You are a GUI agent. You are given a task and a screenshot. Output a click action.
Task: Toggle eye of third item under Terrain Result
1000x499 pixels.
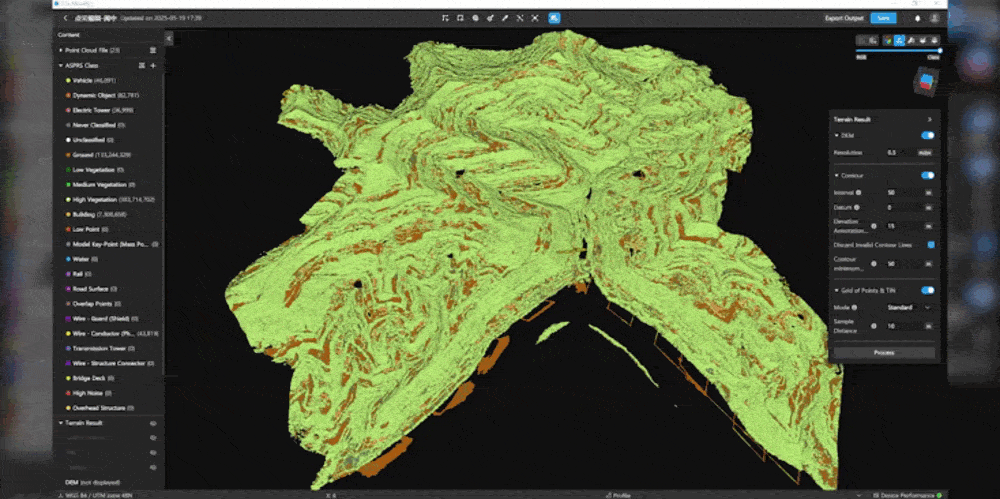coord(153,467)
